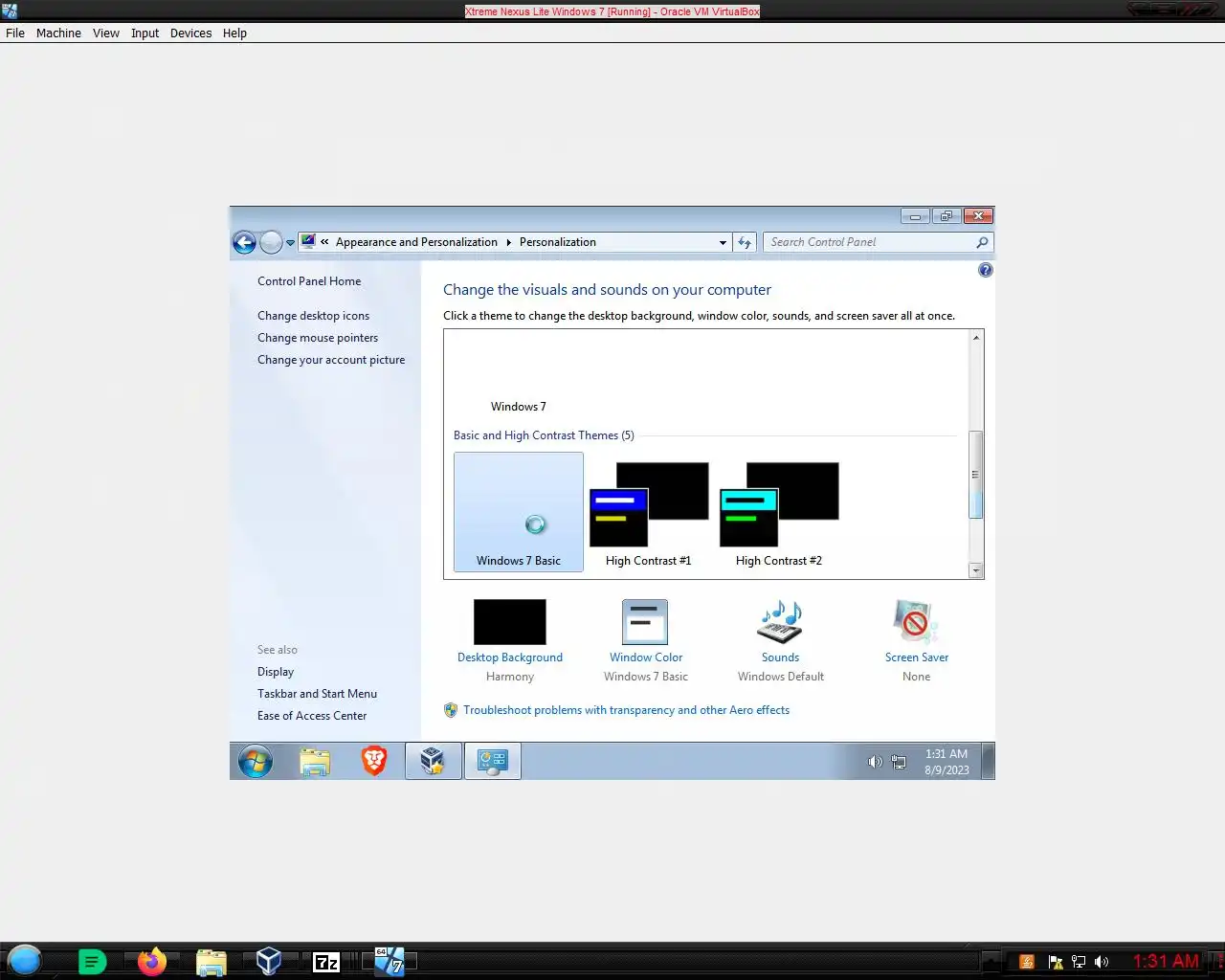The image size is (1225, 980).
Task: Go back with the blue Back arrow
Action: click(x=244, y=243)
